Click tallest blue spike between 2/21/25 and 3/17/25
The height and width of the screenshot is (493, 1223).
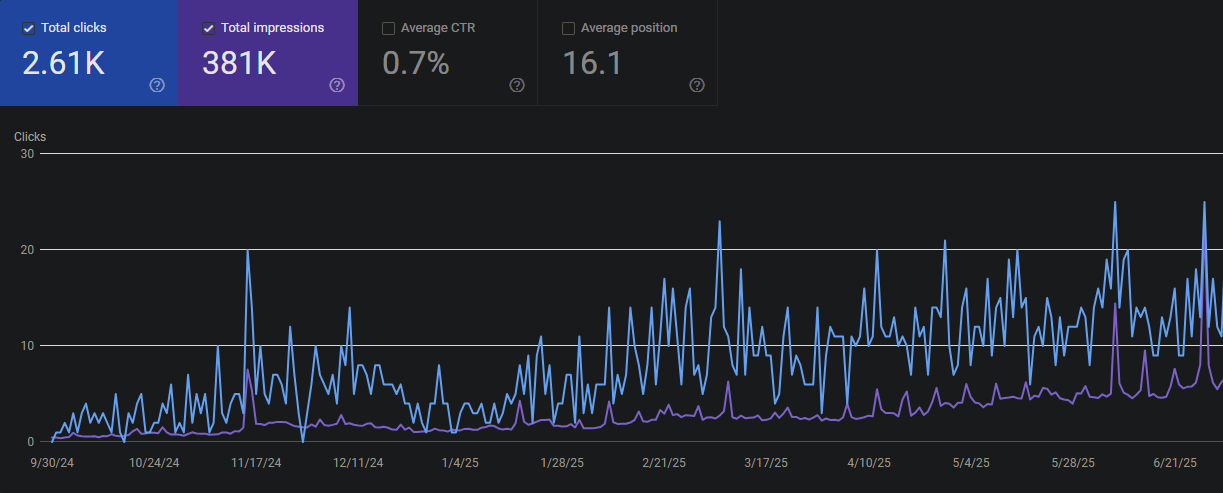719,222
